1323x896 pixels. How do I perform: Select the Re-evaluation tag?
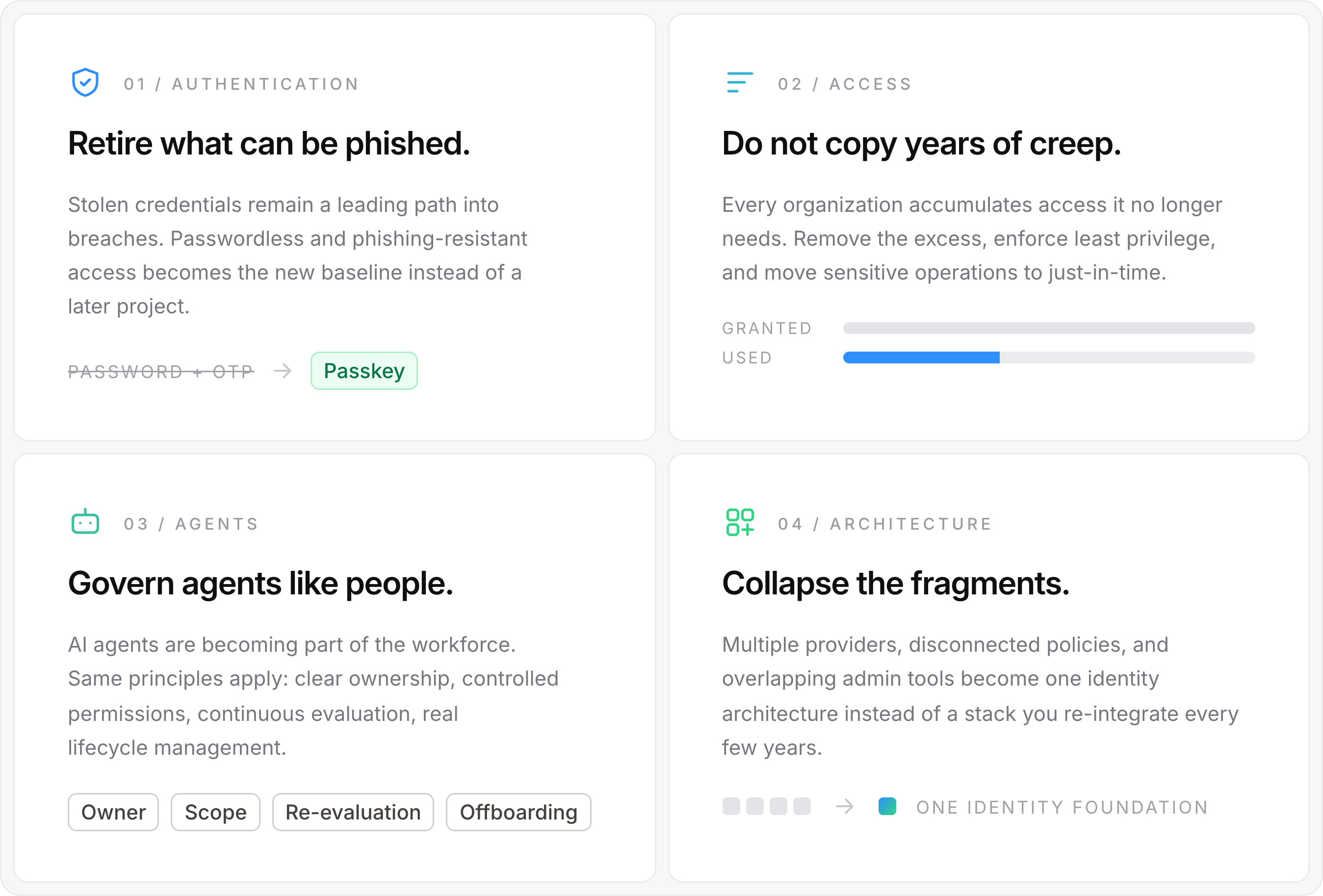tap(353, 812)
